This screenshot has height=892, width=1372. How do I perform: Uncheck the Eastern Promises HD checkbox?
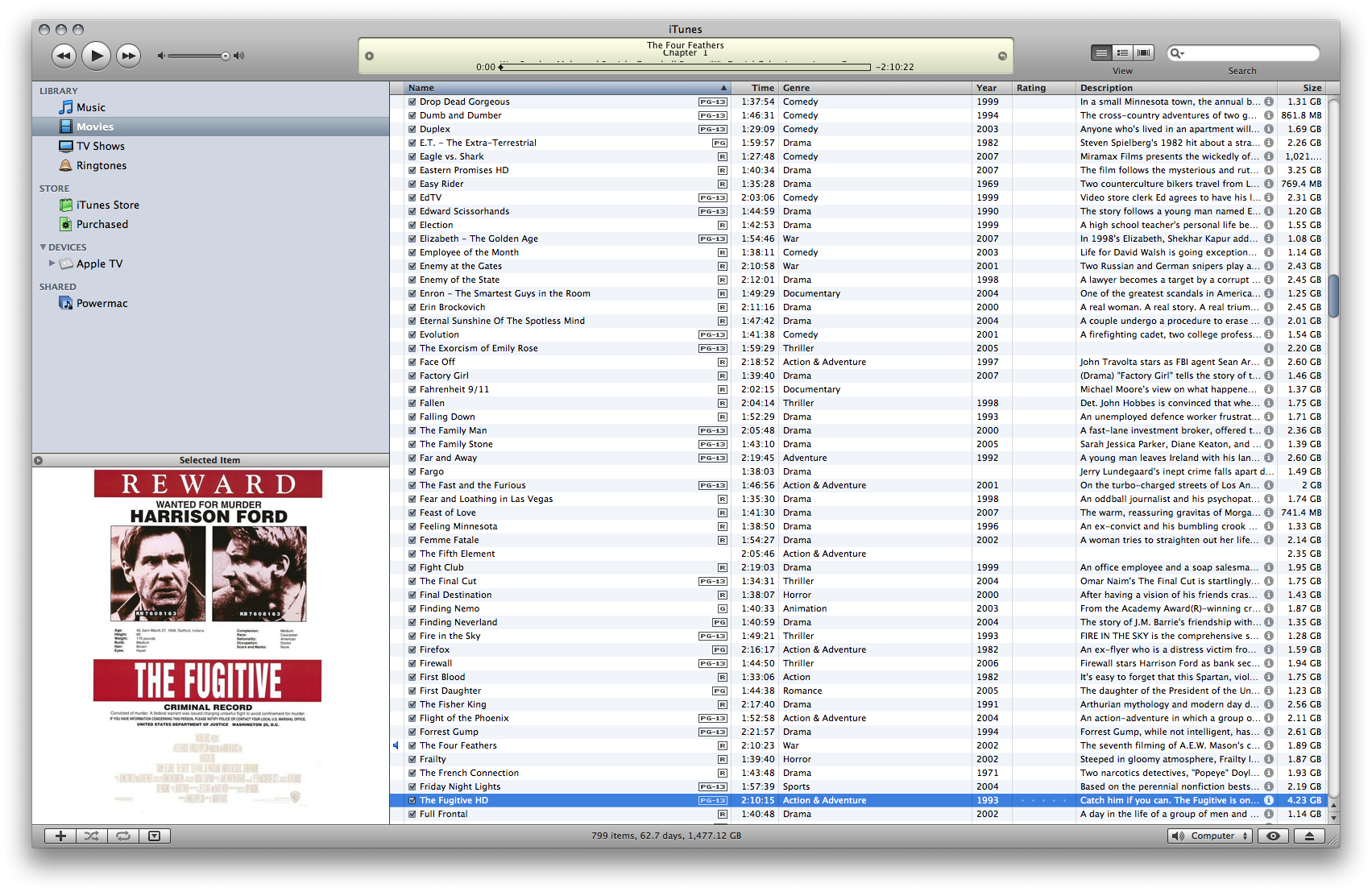tap(412, 170)
